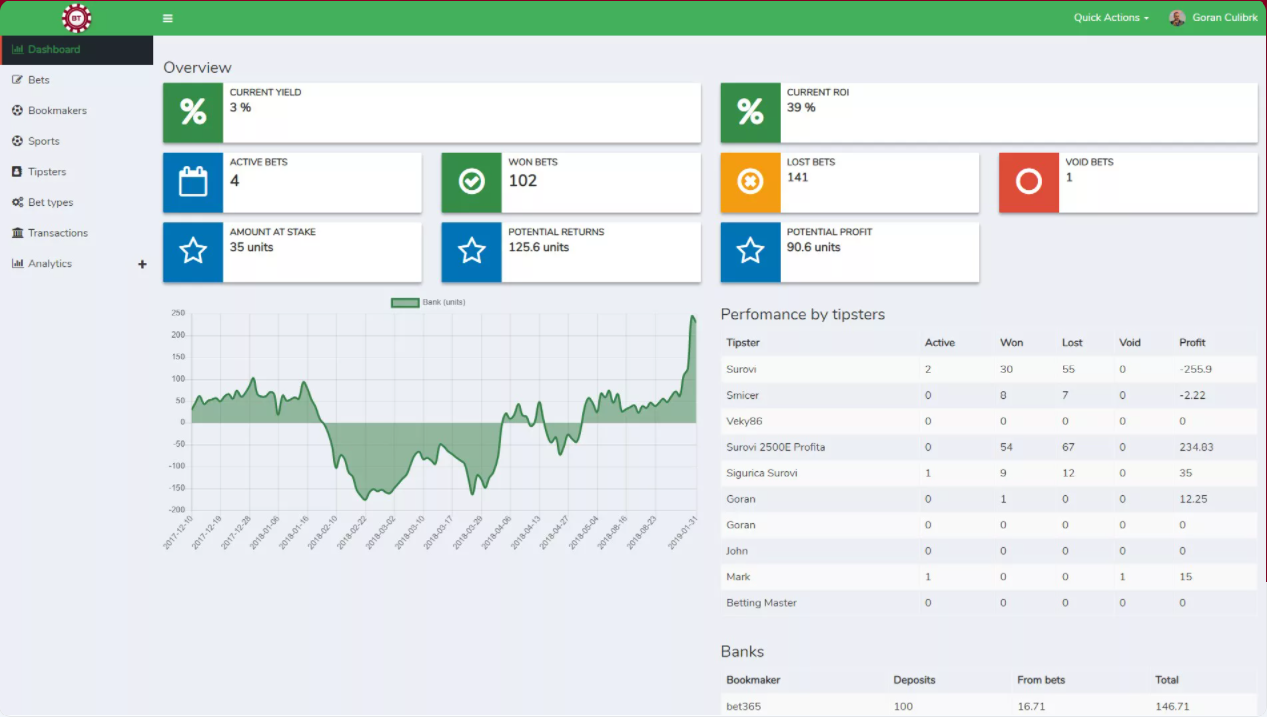Screen dimensions: 1267x717
Task: Click the Current Yield percent icon
Action: [193, 113]
